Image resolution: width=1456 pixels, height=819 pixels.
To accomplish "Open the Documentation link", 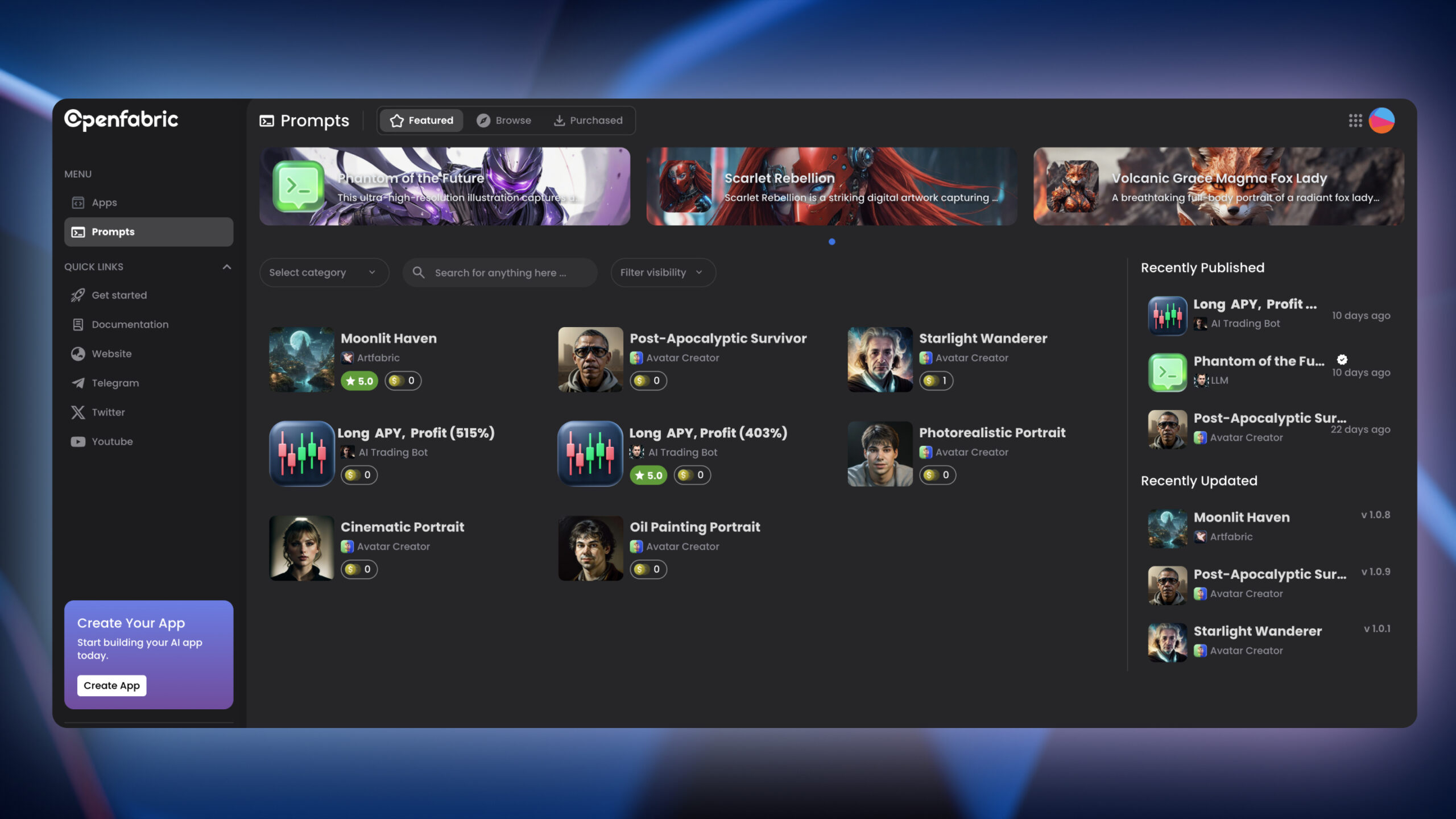I will pyautogui.click(x=130, y=324).
